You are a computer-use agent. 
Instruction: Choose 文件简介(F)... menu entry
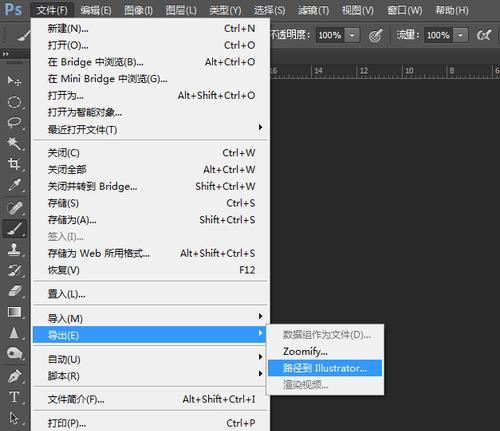pos(150,399)
